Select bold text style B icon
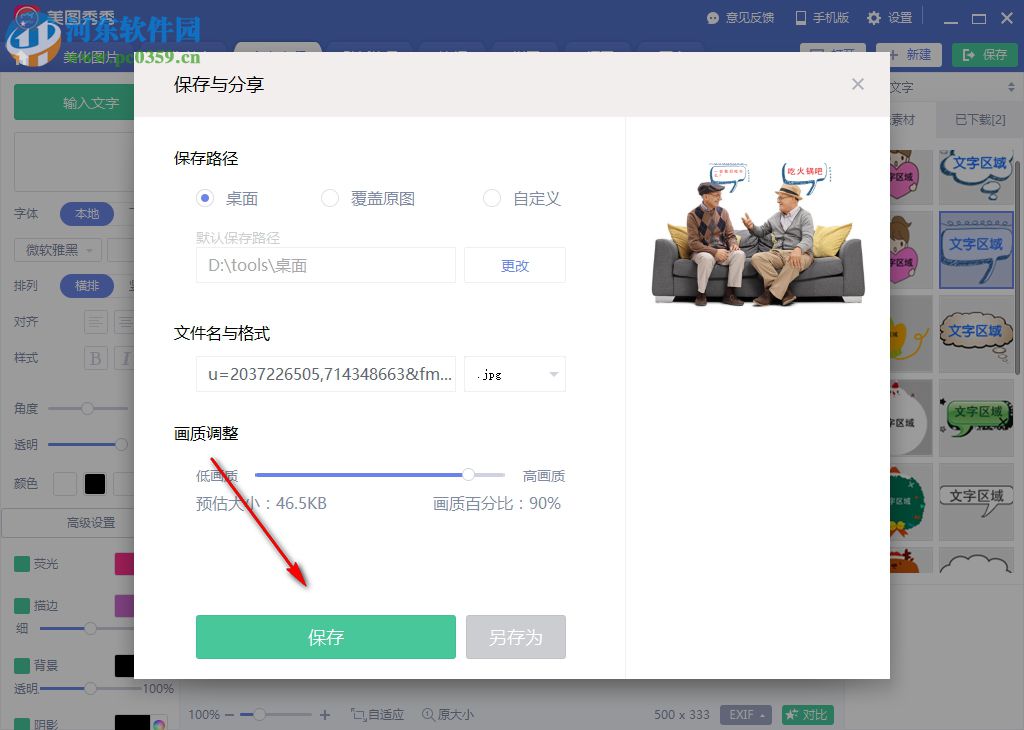The height and width of the screenshot is (730, 1024). 96,358
